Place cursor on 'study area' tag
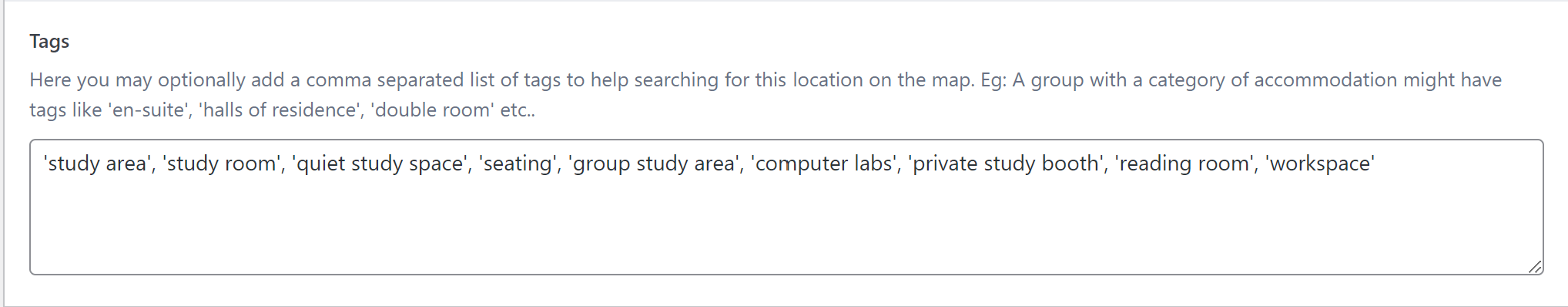Image resolution: width=1568 pixels, height=307 pixels. pos(95,164)
